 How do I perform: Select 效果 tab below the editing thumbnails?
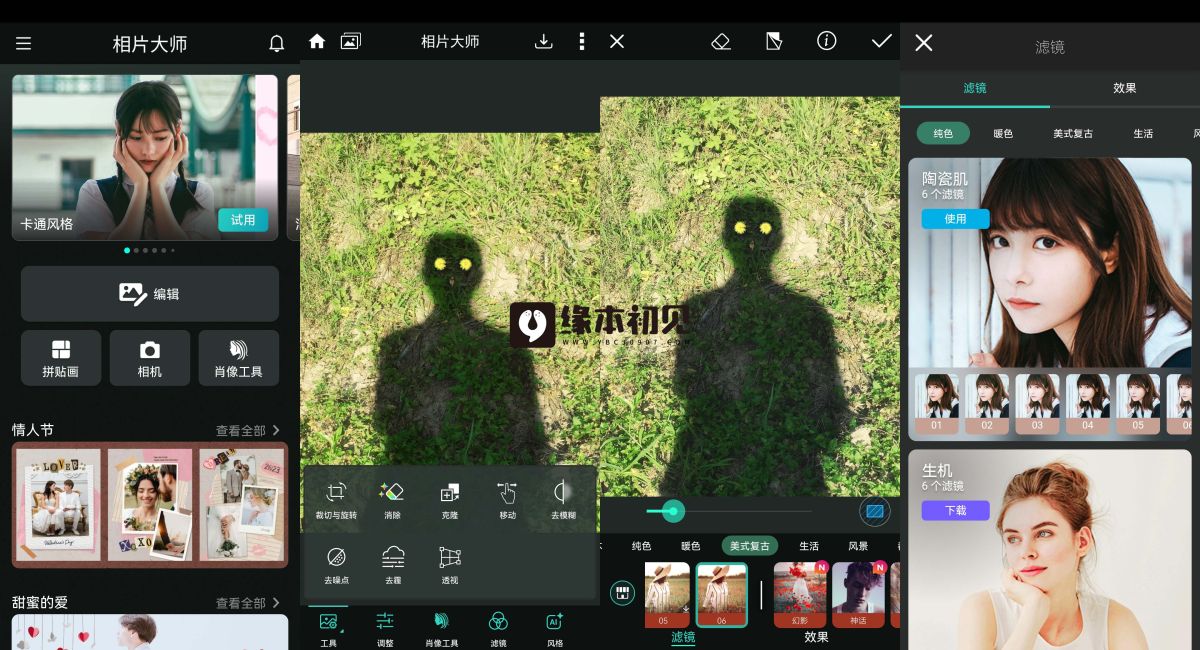817,637
